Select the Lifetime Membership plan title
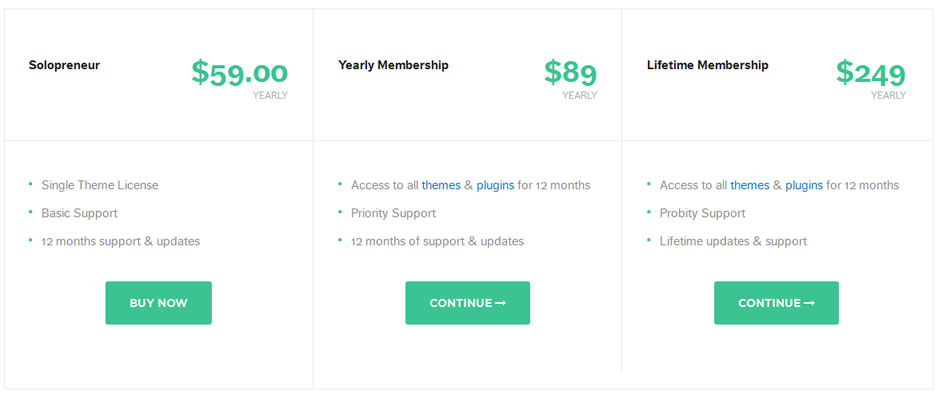The width and height of the screenshot is (939, 395). [708, 65]
